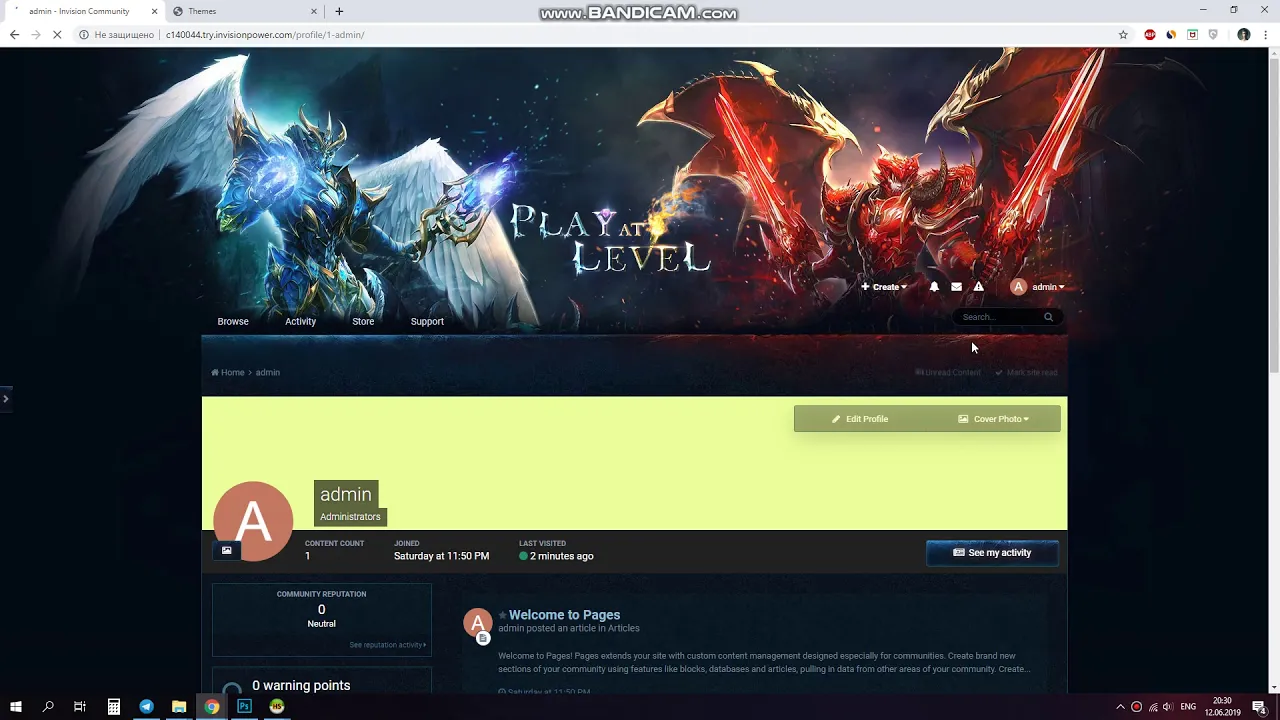The image size is (1280, 720).
Task: Click the admin breadcrumb link
Action: (x=267, y=372)
